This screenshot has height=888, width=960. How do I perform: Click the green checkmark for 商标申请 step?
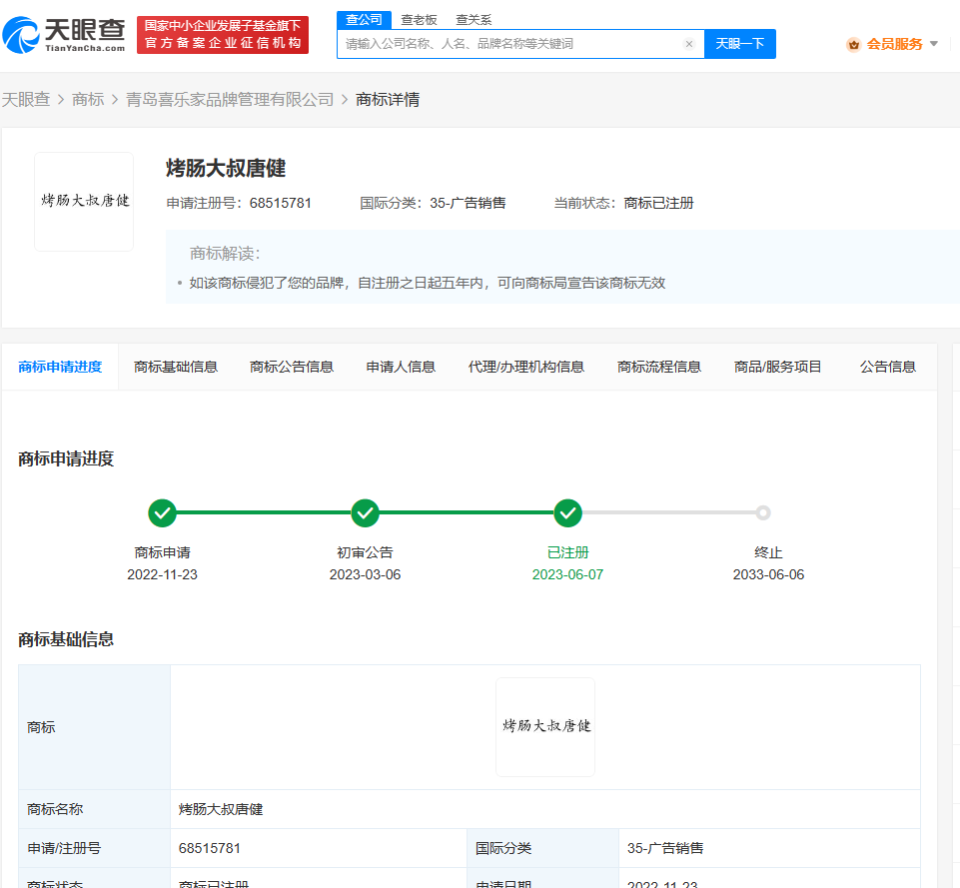pos(163,513)
